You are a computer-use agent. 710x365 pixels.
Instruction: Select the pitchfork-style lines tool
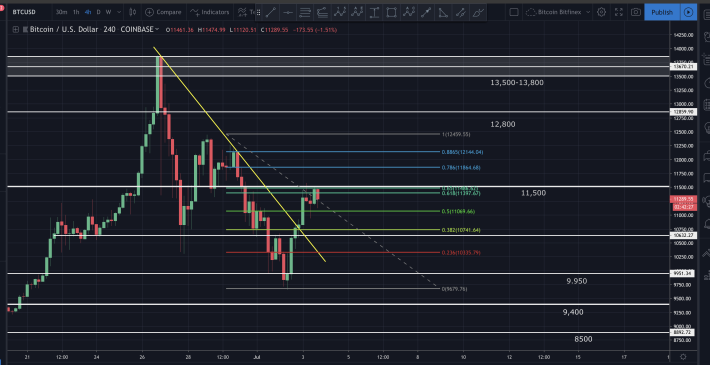(322, 12)
